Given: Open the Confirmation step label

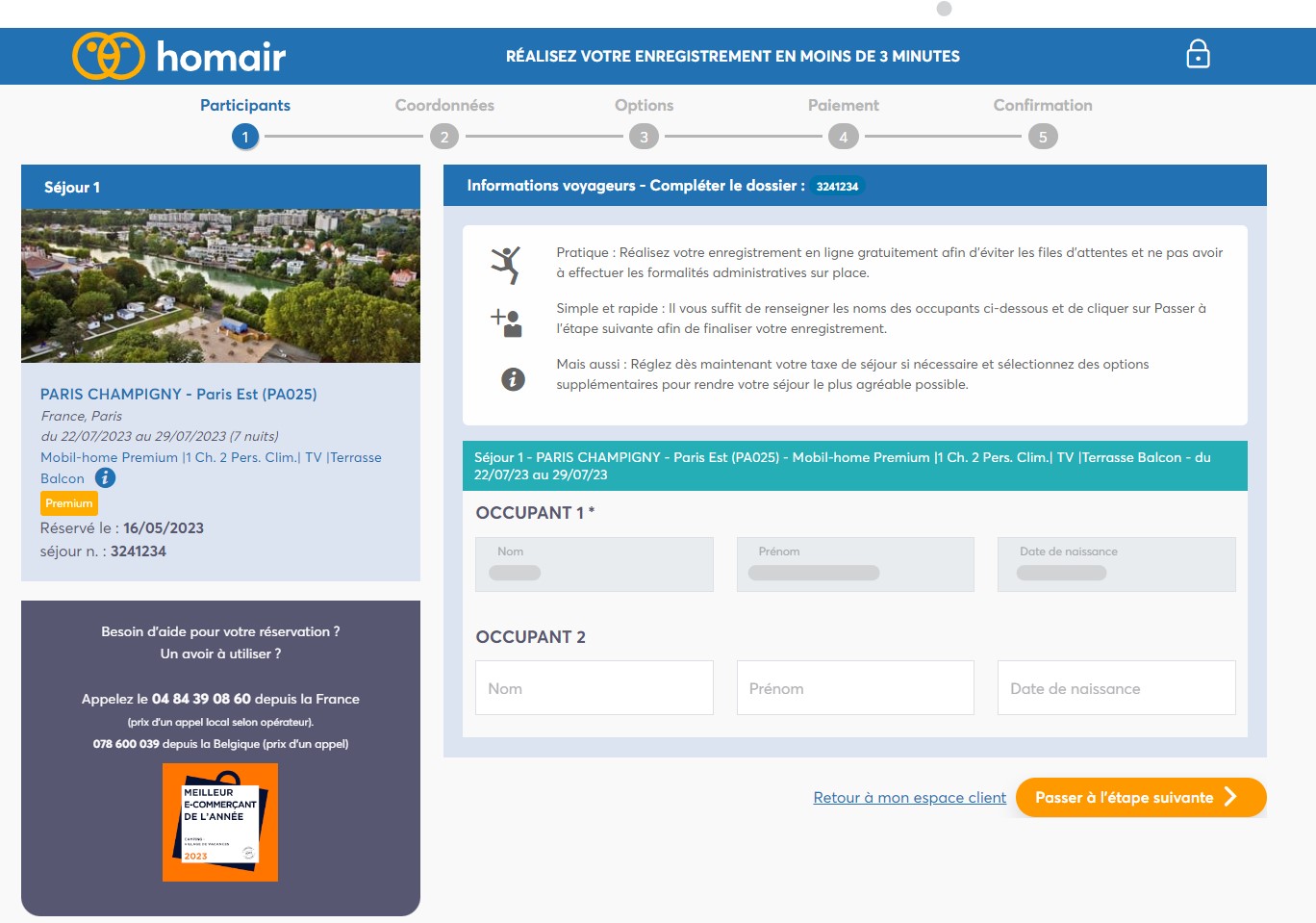Looking at the screenshot, I should 1043,106.
